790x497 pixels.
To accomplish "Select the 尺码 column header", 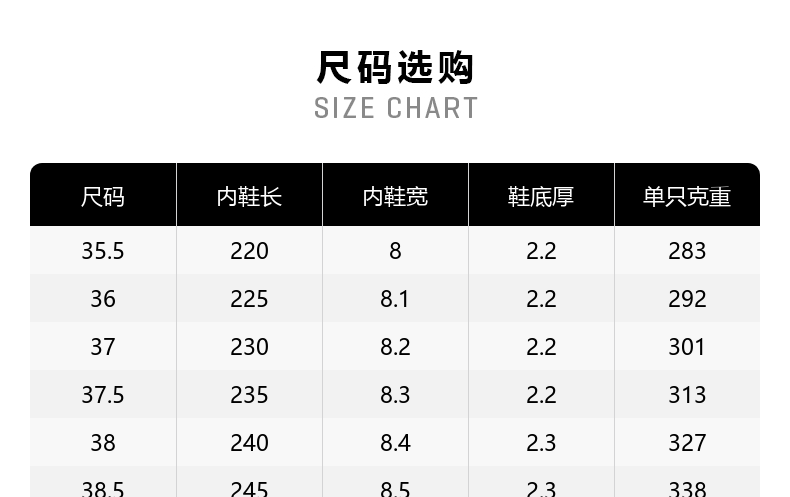I will [x=103, y=197].
